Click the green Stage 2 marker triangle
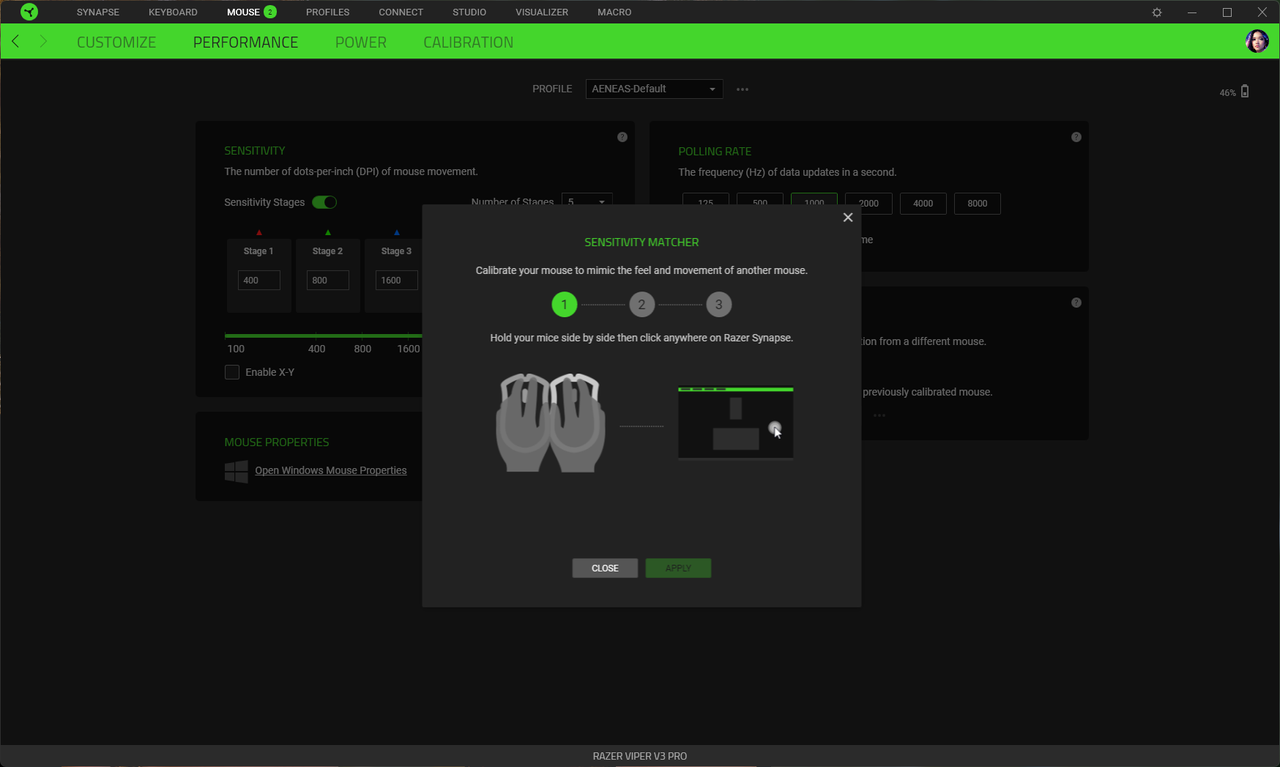 pyautogui.click(x=328, y=232)
